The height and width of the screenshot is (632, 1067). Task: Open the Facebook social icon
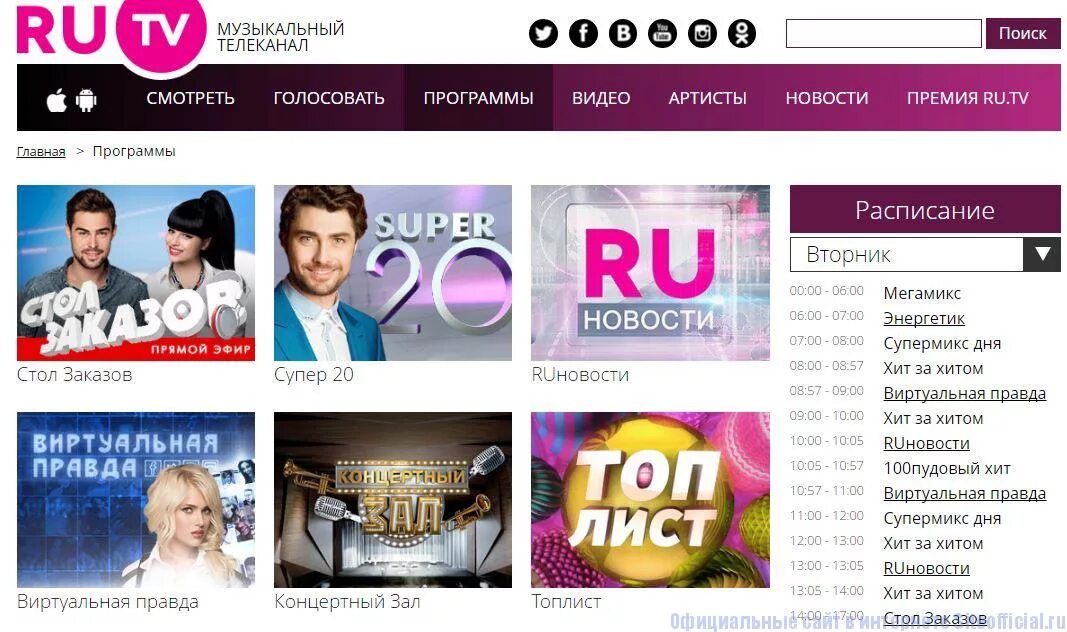583,33
